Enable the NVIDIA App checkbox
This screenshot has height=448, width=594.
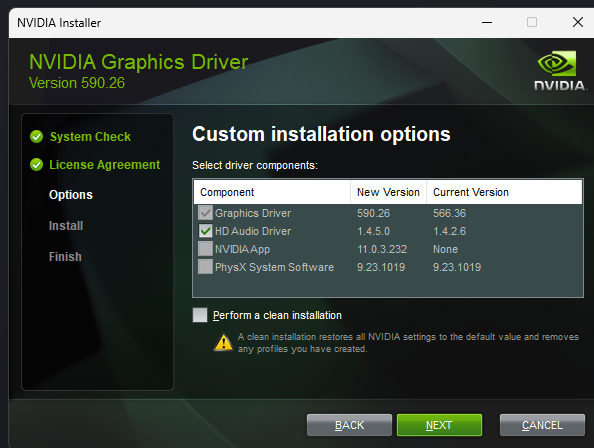pos(205,249)
